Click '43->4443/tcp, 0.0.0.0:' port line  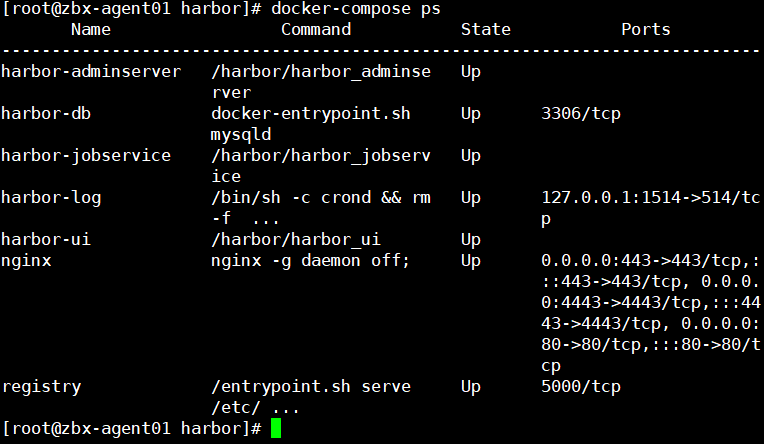click(x=650, y=324)
